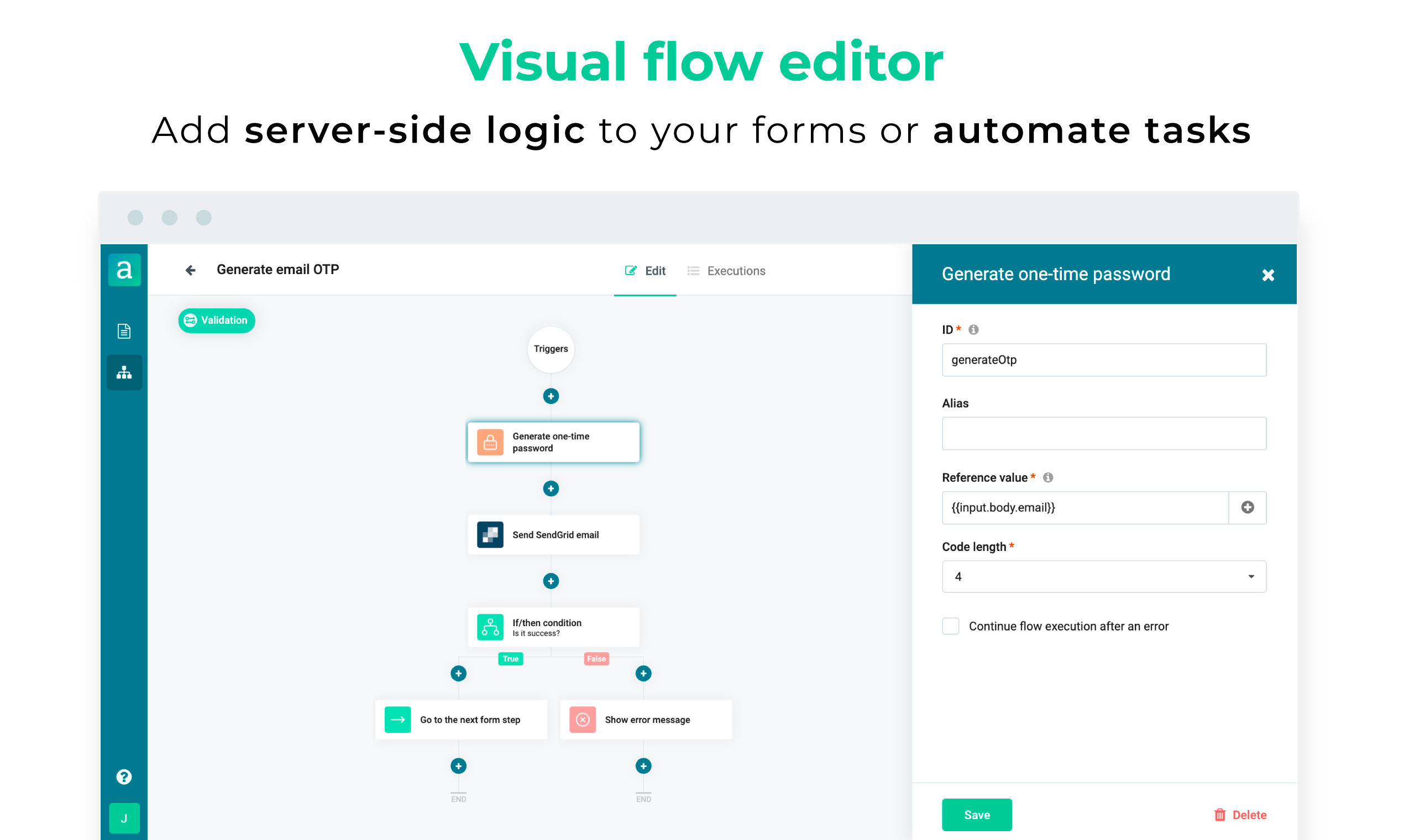This screenshot has width=1404, height=840.
Task: Click the Validation badge button
Action: (216, 321)
